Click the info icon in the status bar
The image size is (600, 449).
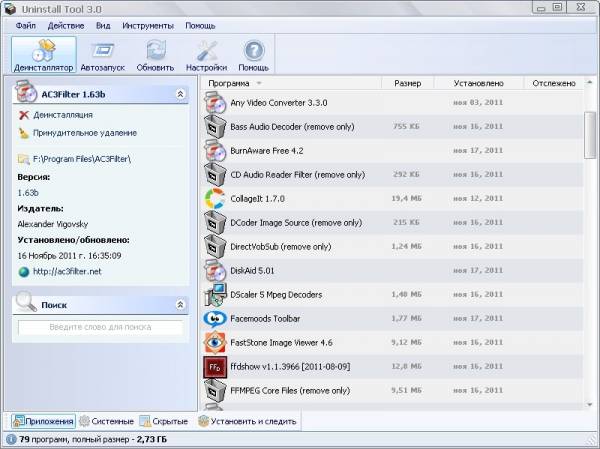tap(11, 439)
